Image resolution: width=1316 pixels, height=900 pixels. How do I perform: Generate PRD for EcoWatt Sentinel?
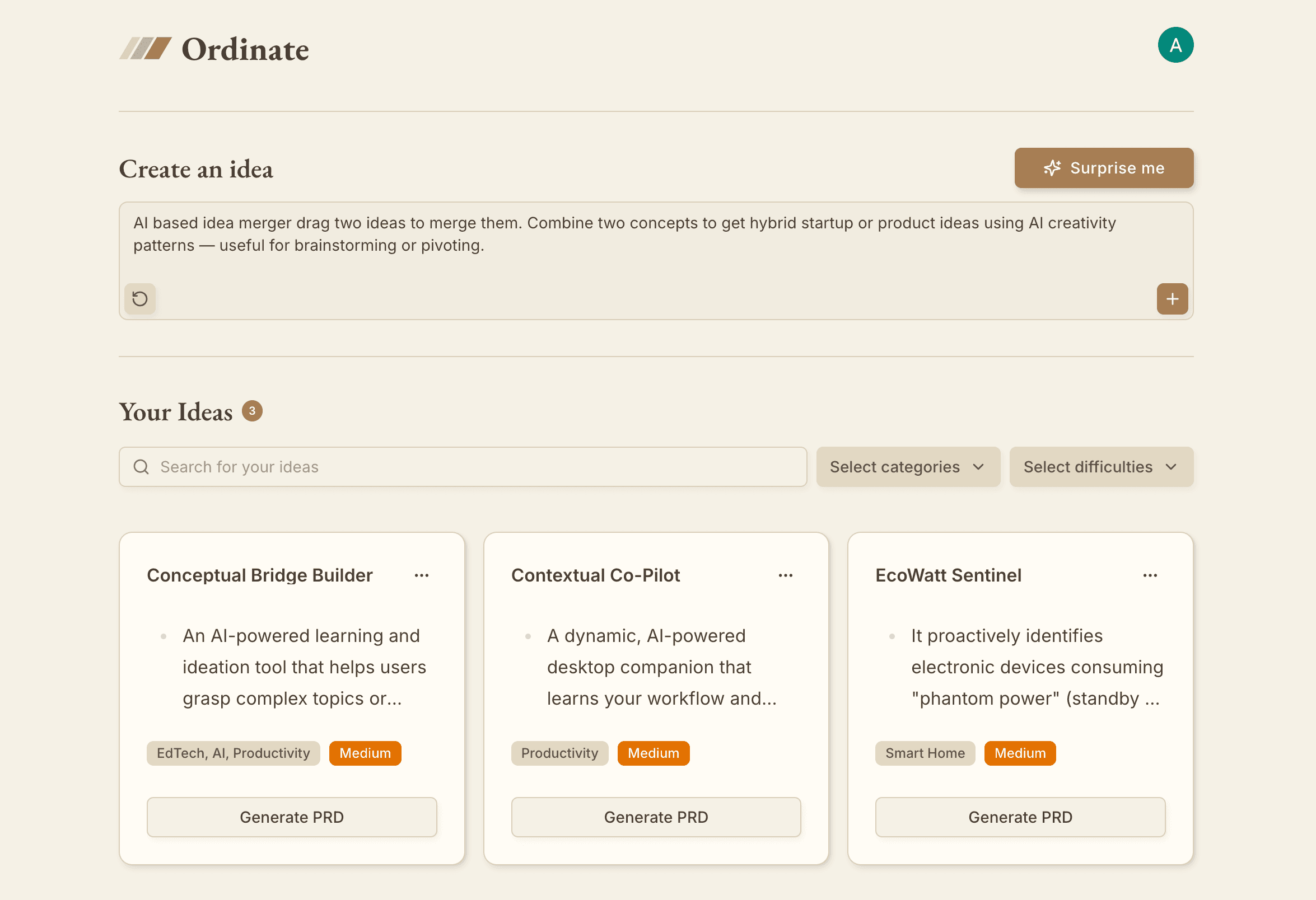pos(1020,817)
